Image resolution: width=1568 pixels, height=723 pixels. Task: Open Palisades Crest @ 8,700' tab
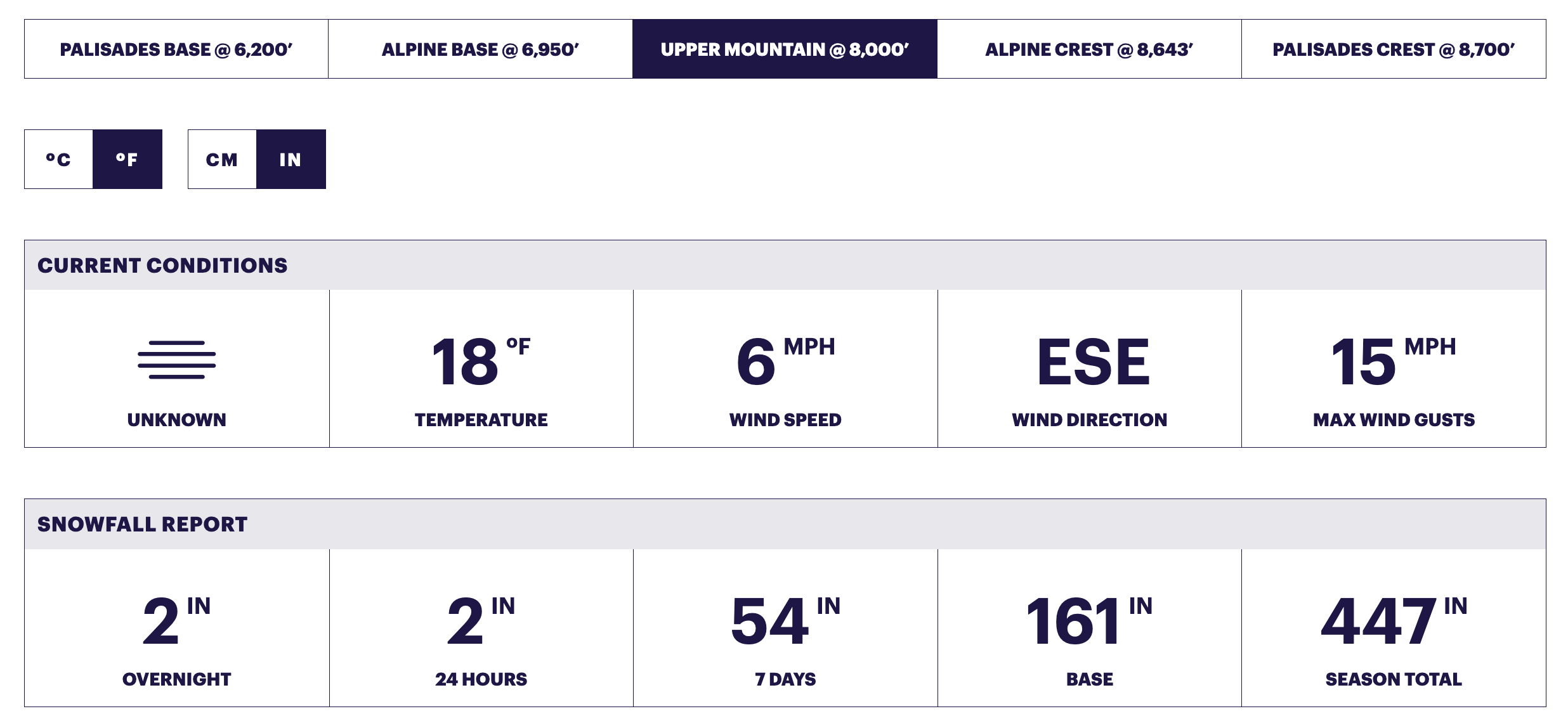[x=1394, y=49]
